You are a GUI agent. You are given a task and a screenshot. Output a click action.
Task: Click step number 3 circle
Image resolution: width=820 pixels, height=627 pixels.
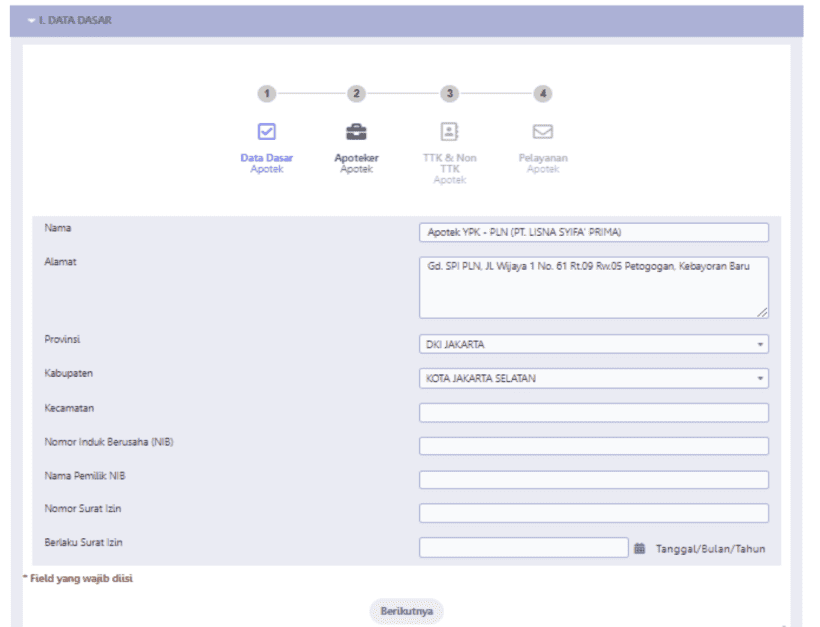pos(450,93)
